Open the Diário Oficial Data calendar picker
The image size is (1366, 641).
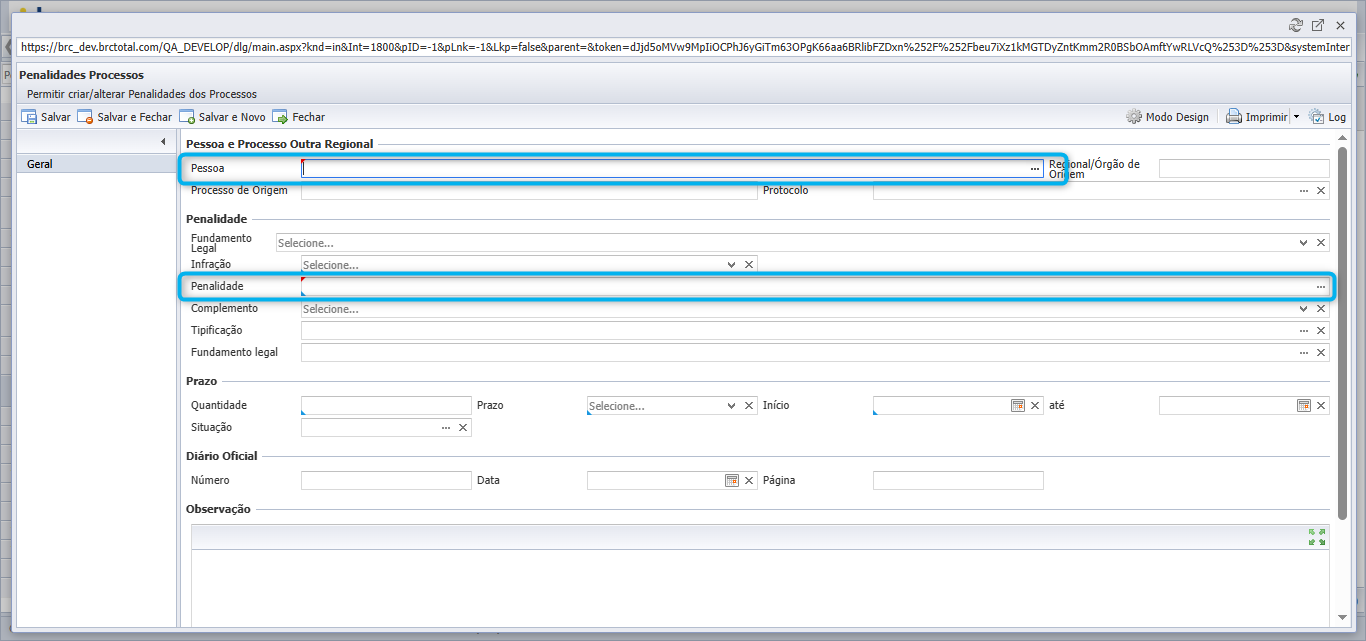pyautogui.click(x=732, y=481)
